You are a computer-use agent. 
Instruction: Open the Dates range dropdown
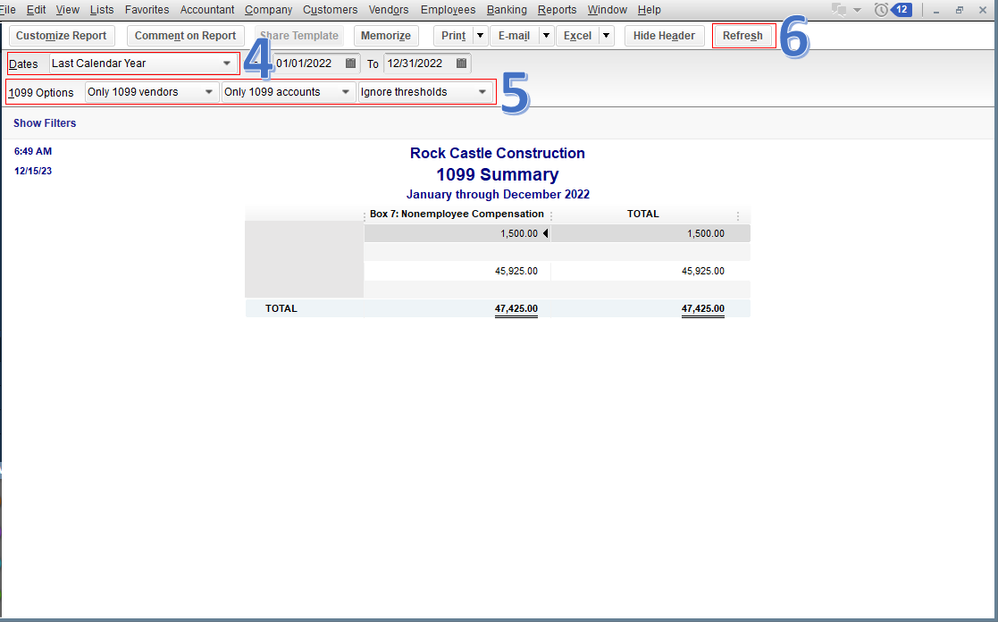(143, 63)
